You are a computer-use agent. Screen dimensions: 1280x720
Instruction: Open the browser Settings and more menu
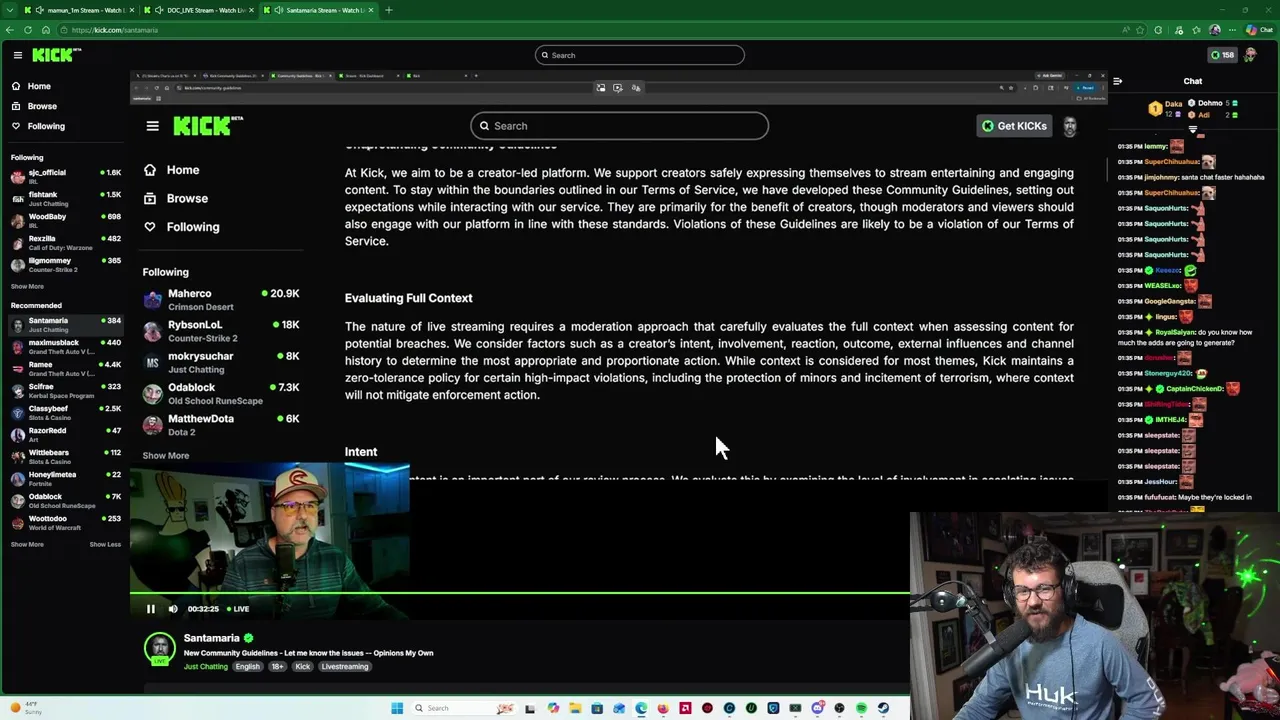pos(1233,30)
